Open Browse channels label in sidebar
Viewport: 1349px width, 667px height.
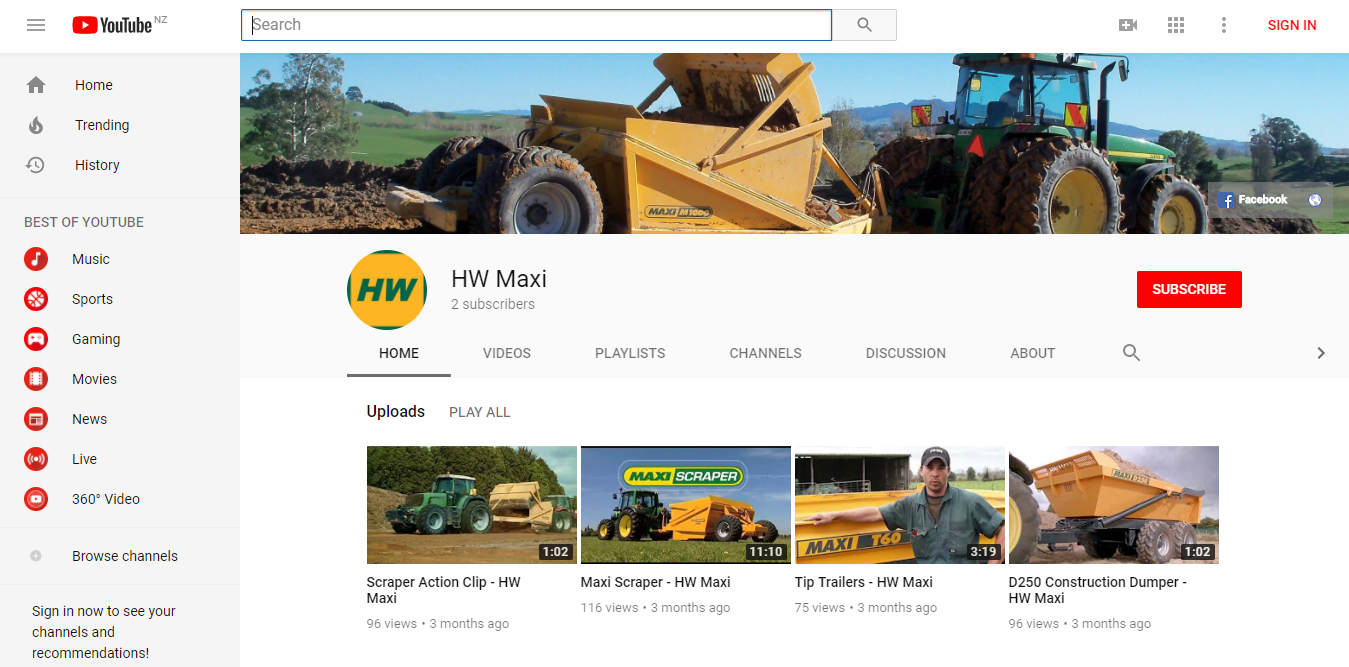(x=125, y=556)
